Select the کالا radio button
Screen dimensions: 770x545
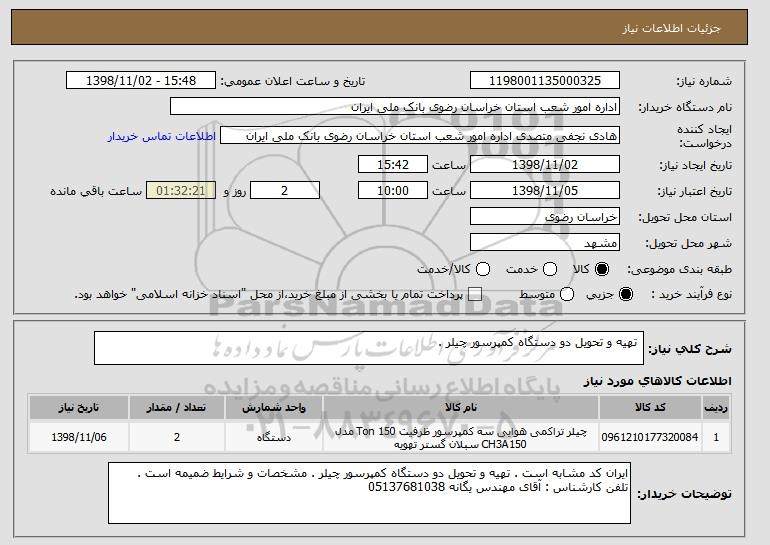602,269
